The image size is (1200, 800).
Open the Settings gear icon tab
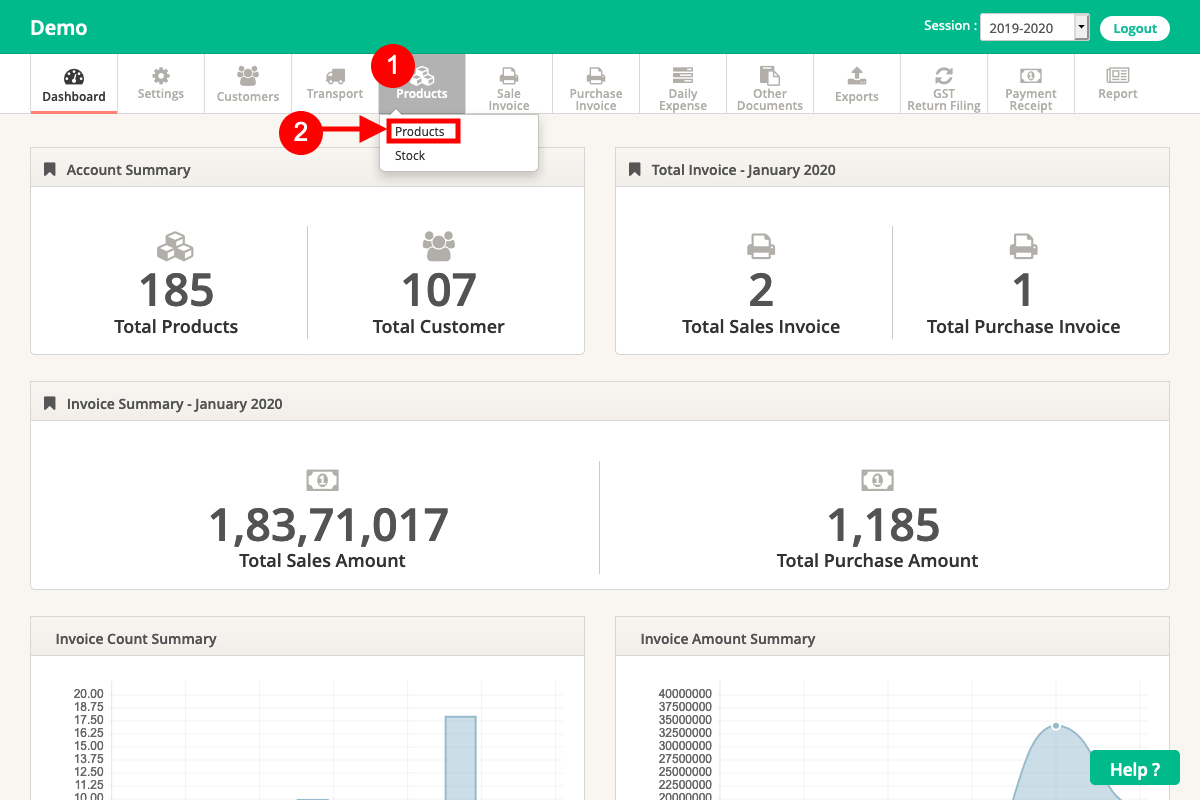click(x=161, y=76)
